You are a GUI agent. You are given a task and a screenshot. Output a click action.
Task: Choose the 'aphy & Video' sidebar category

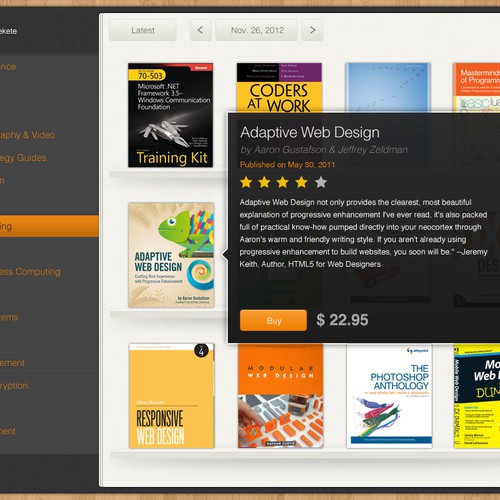click(49, 135)
